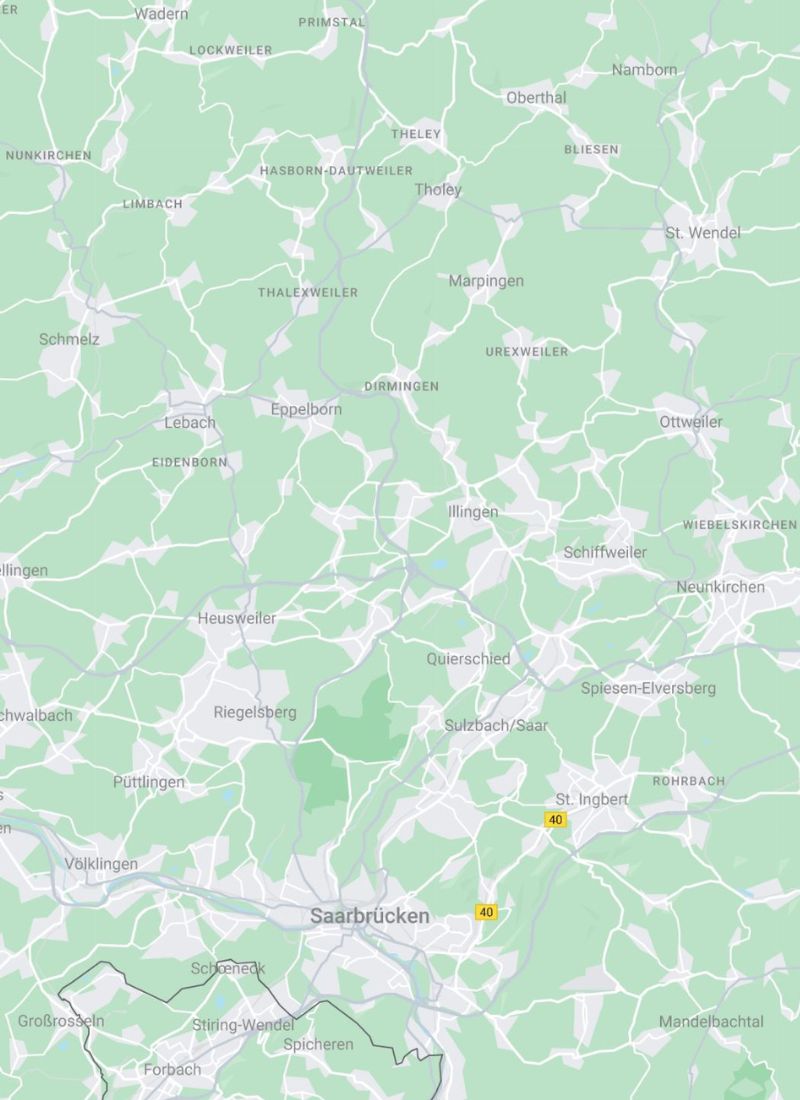The width and height of the screenshot is (800, 1100).
Task: Select the Schmelz label
Action: pyautogui.click(x=69, y=340)
